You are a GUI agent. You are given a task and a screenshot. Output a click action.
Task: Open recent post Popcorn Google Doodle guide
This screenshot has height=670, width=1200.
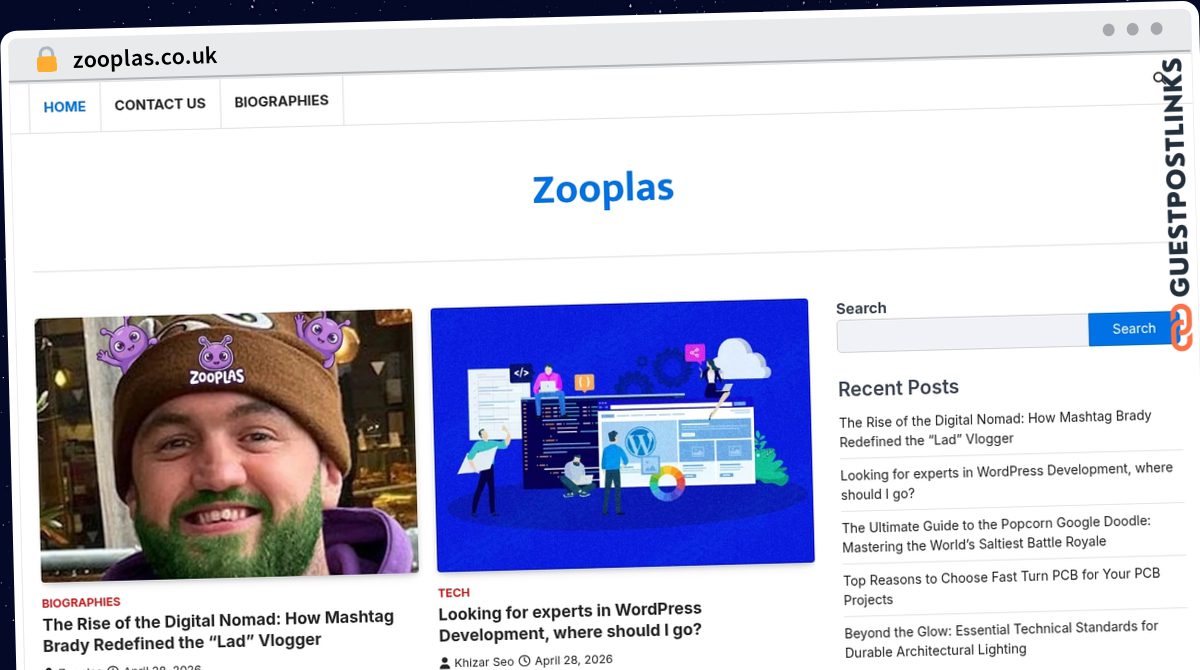point(996,534)
